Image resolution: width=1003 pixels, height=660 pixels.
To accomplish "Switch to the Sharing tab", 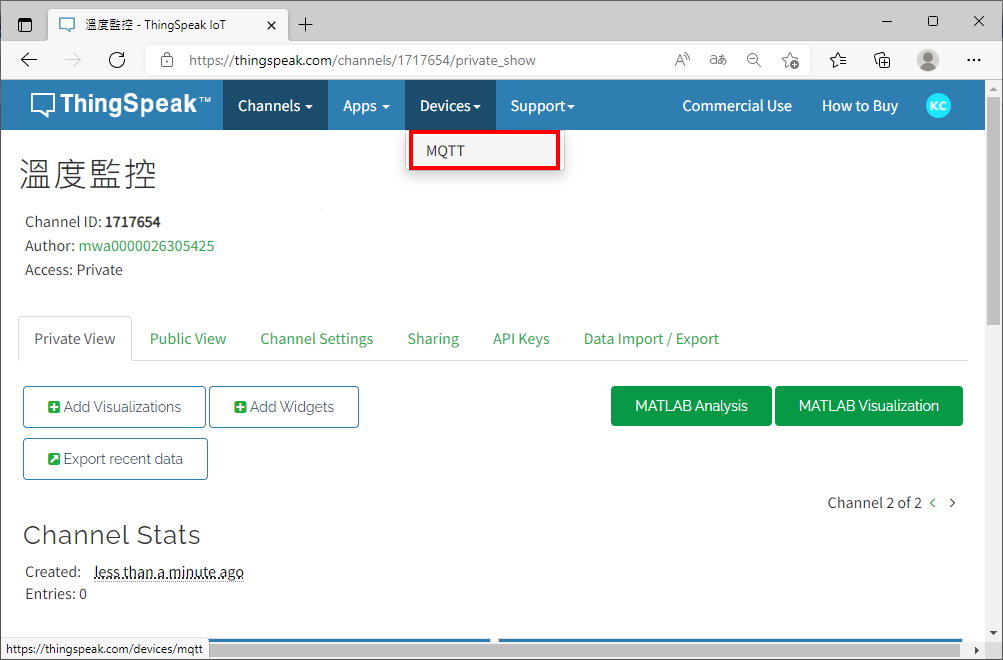I will click(433, 338).
